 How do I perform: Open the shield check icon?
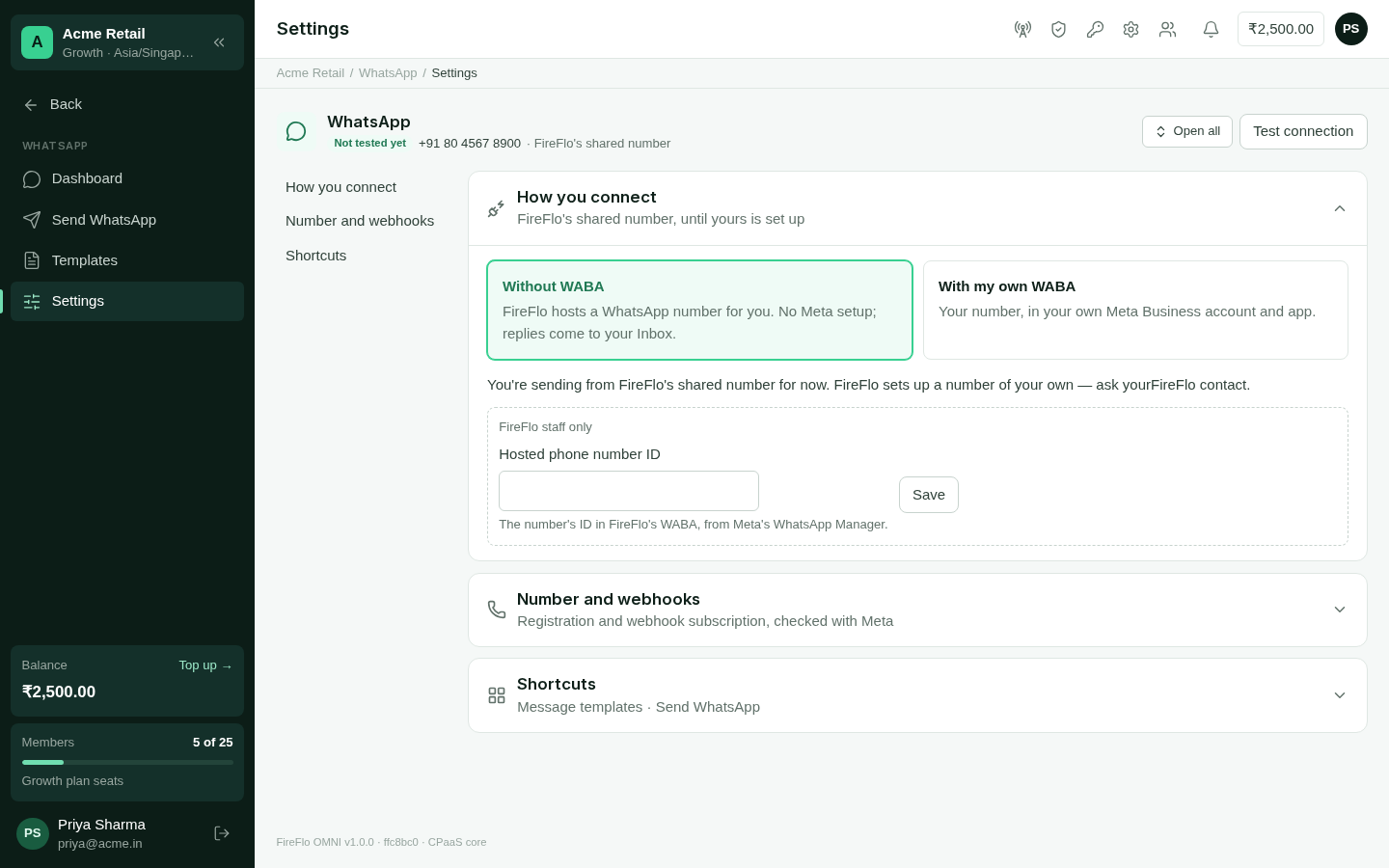click(x=1058, y=29)
